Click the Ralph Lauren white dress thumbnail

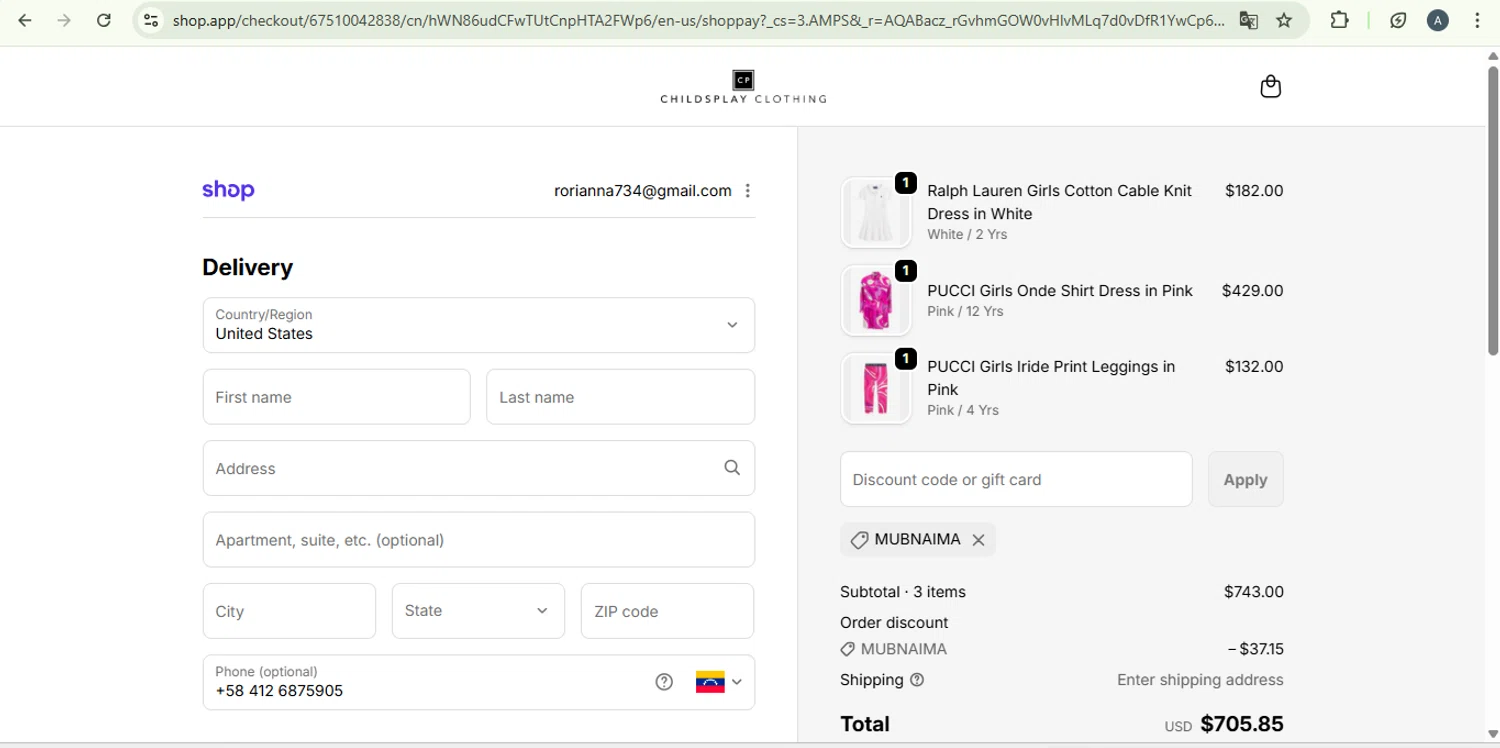(x=876, y=212)
